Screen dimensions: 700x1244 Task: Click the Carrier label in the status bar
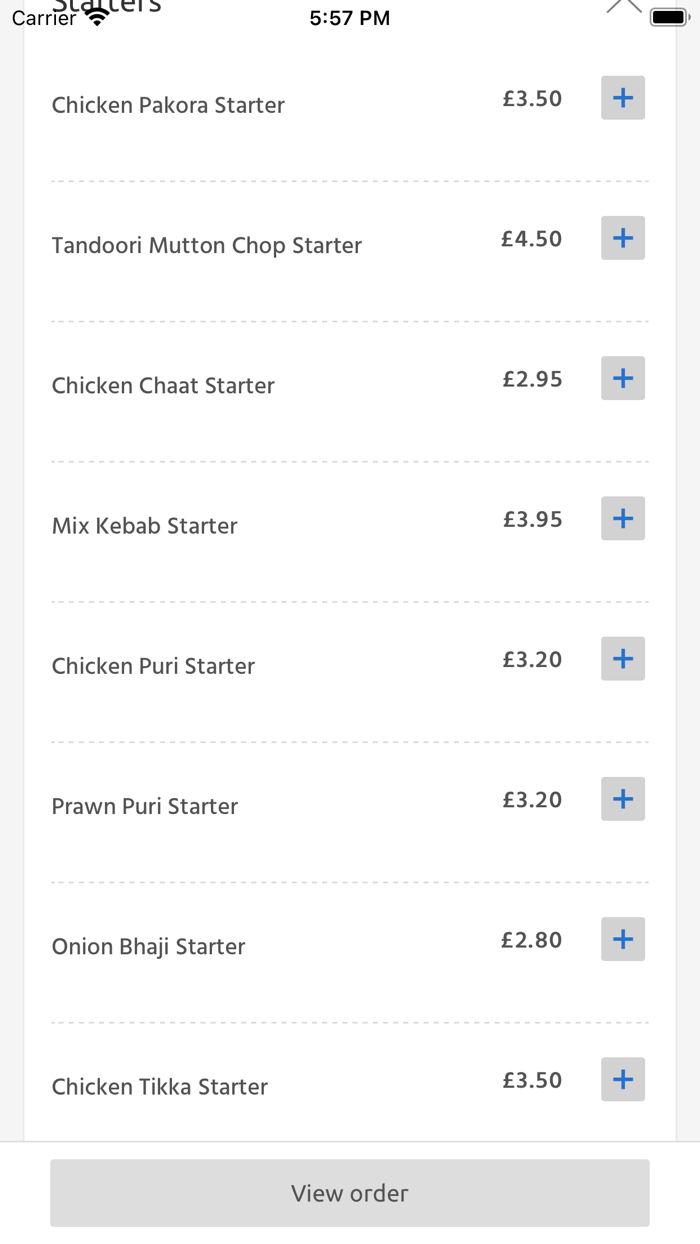43,17
